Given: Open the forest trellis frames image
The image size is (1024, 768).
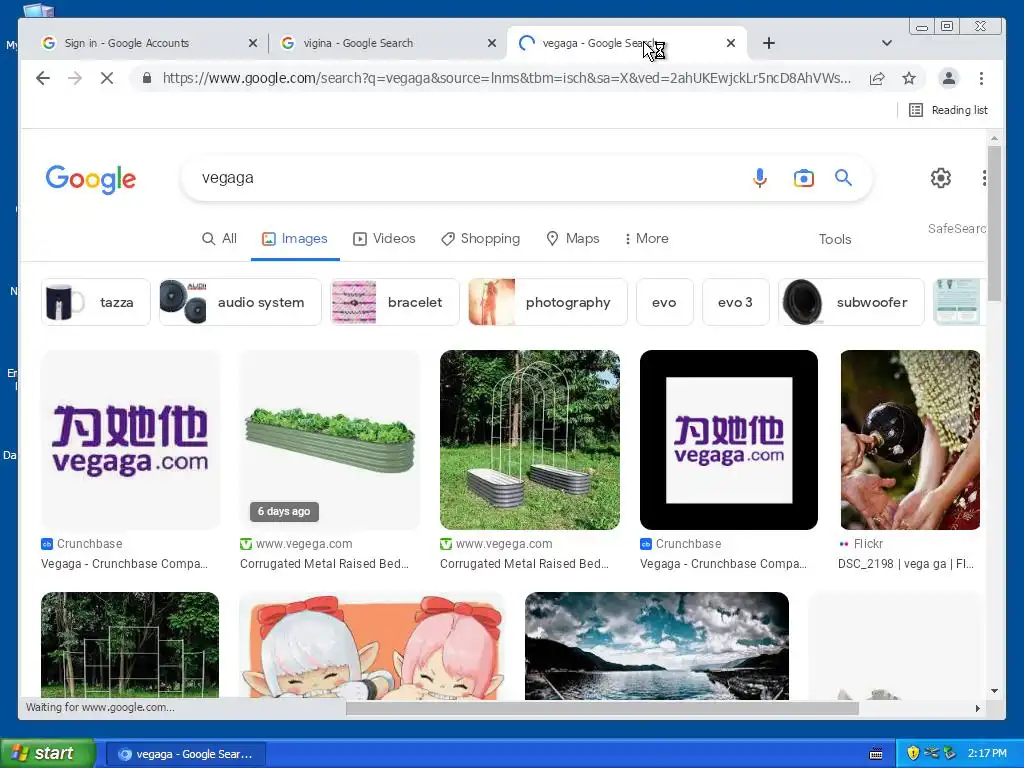Looking at the screenshot, I should coord(130,646).
